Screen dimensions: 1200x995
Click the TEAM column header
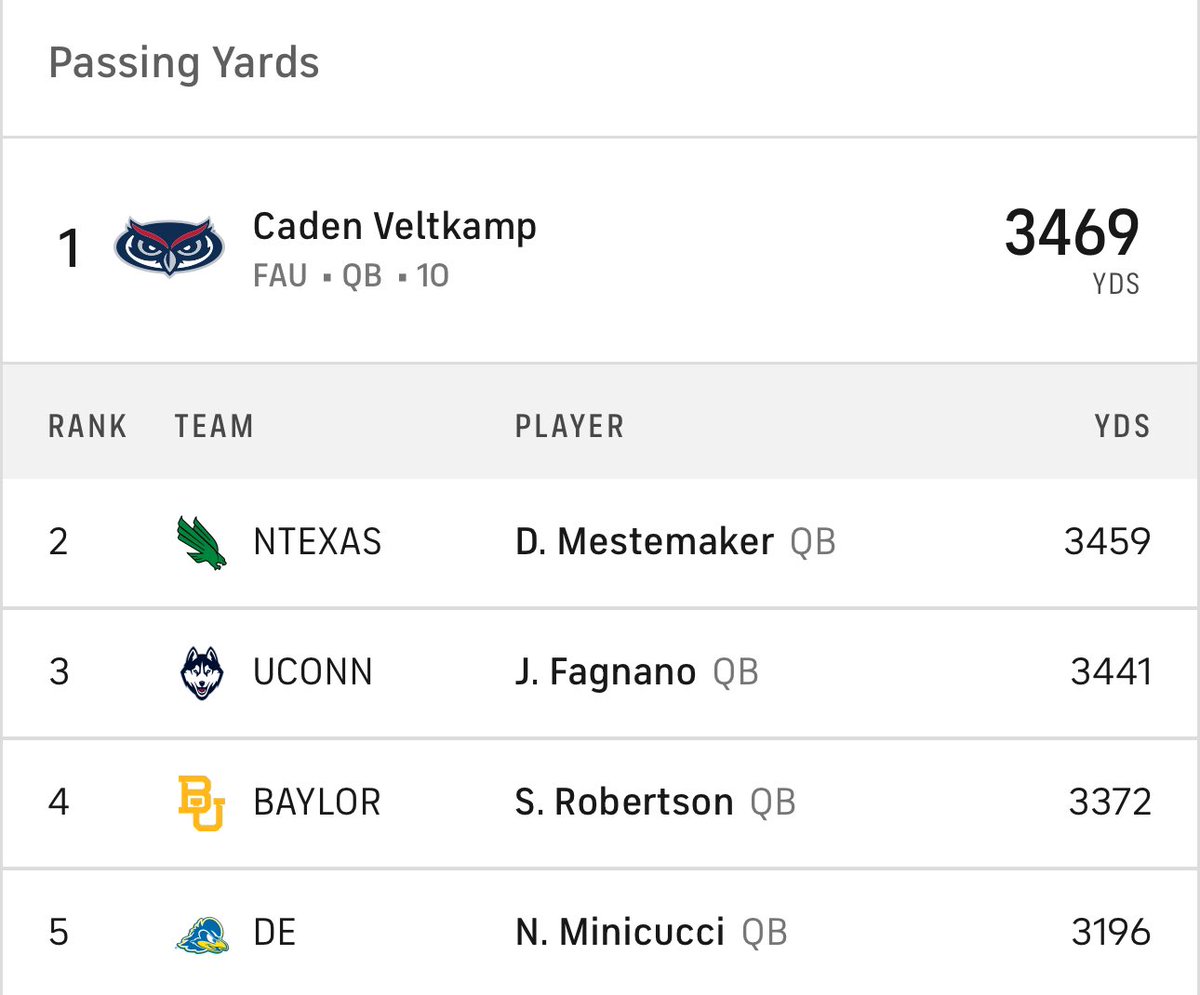[214, 426]
